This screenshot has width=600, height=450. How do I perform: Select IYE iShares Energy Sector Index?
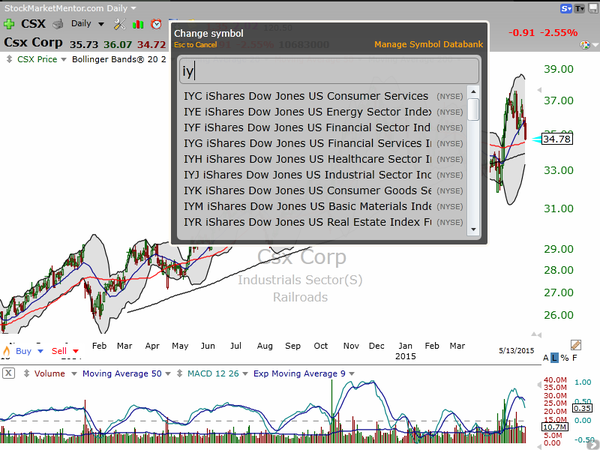point(323,112)
